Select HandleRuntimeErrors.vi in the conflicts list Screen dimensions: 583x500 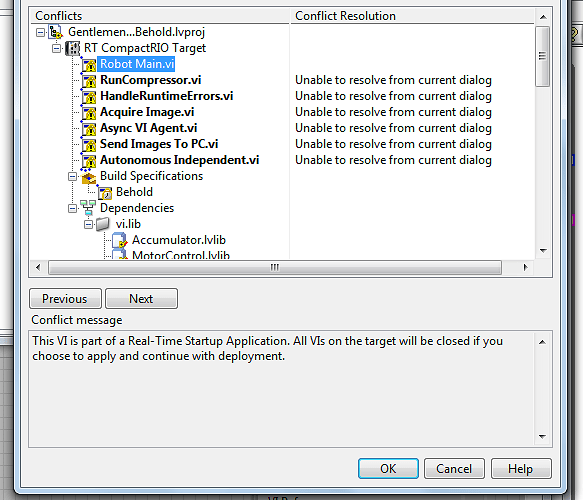click(167, 96)
